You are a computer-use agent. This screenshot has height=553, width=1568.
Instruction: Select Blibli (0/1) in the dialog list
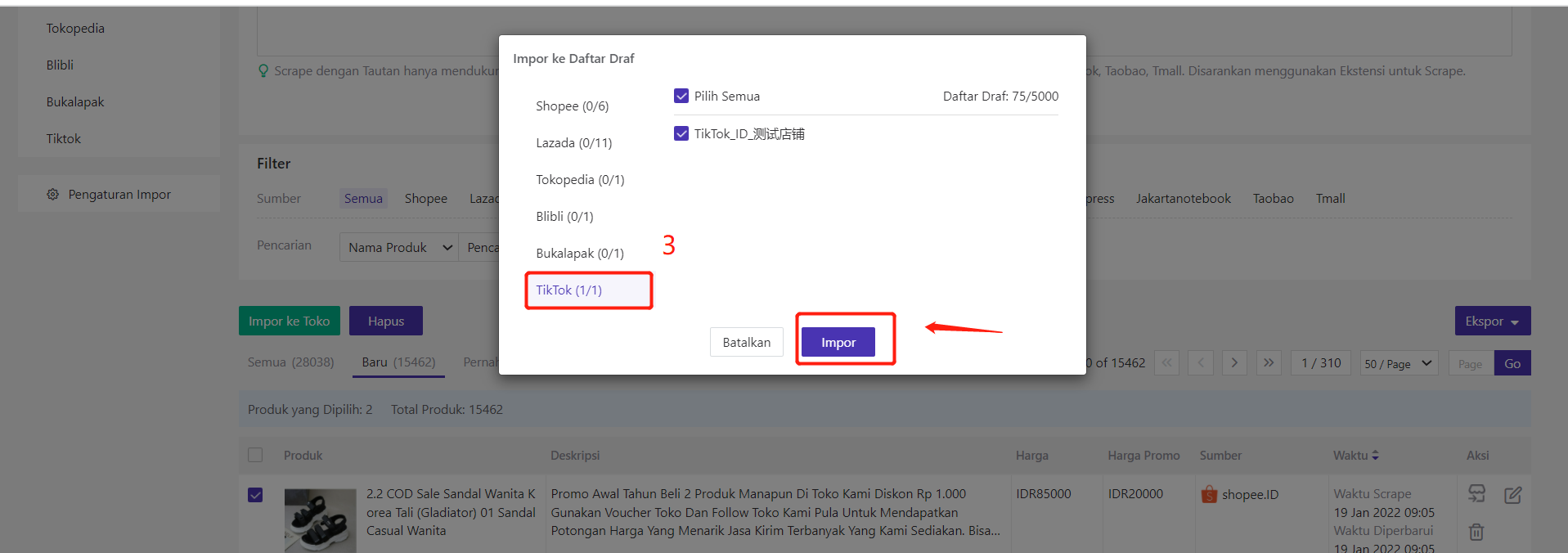click(x=564, y=217)
